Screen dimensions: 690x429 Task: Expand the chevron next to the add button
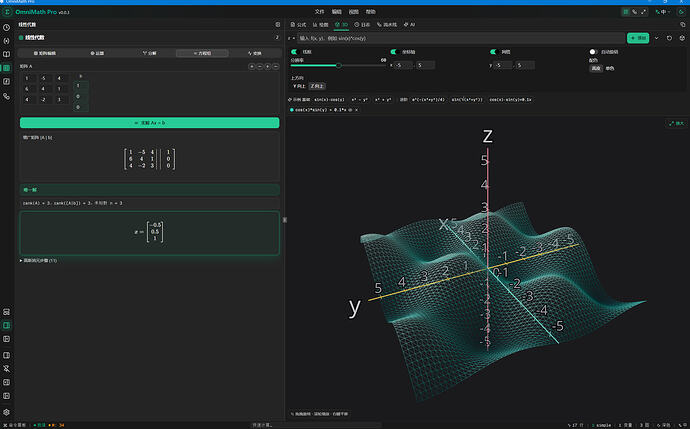(x=657, y=38)
